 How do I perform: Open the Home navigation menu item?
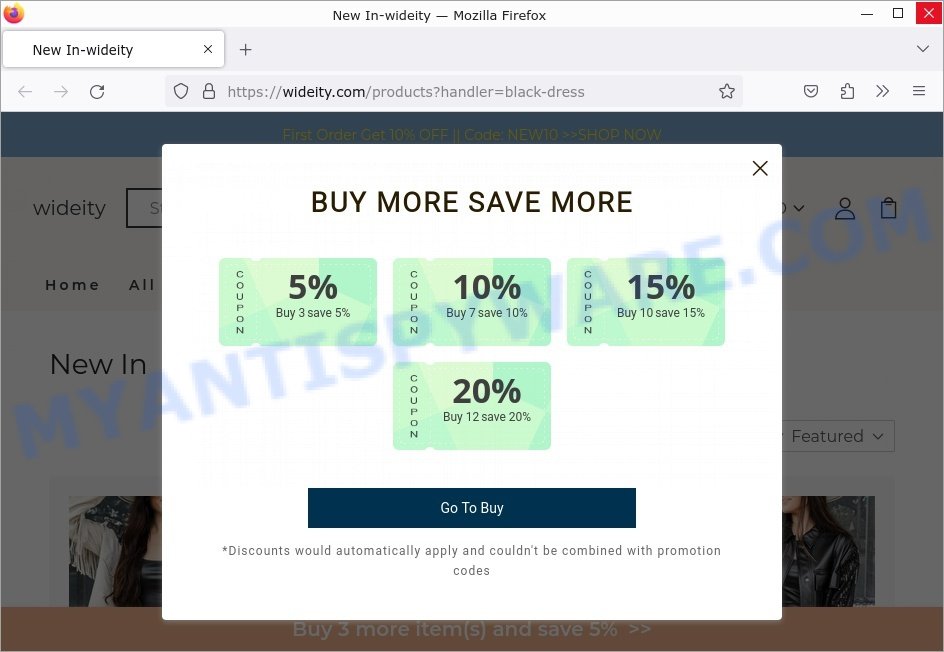(72, 285)
